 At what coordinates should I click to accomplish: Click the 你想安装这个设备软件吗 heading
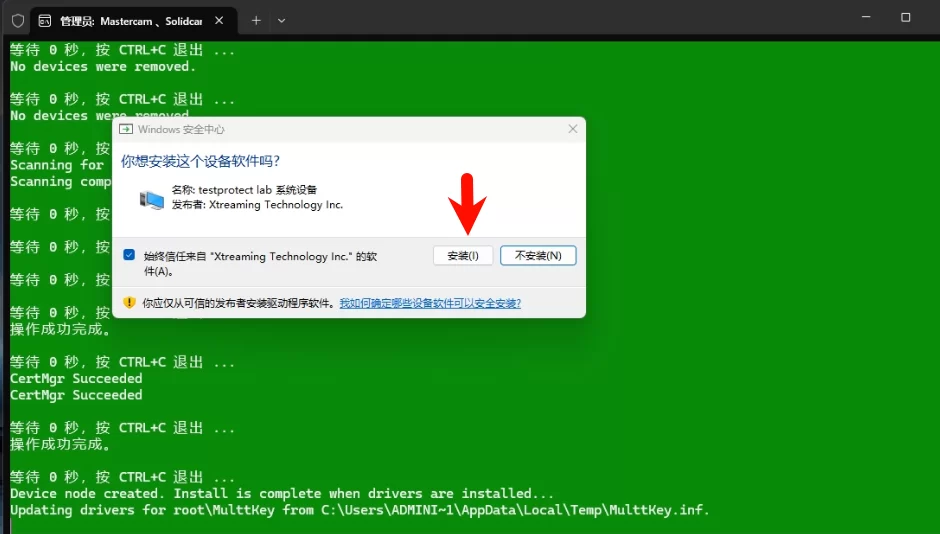pyautogui.click(x=200, y=160)
